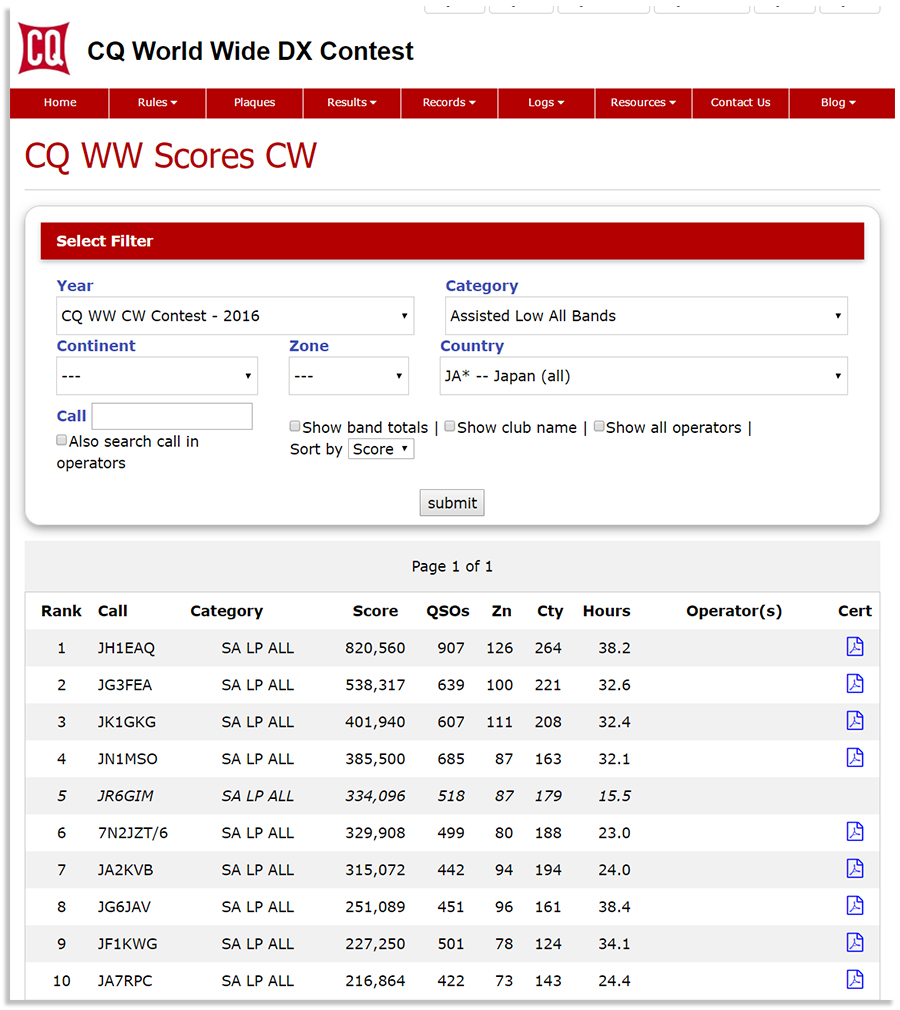Expand the Category dropdown
The image size is (900, 1010).
646,316
